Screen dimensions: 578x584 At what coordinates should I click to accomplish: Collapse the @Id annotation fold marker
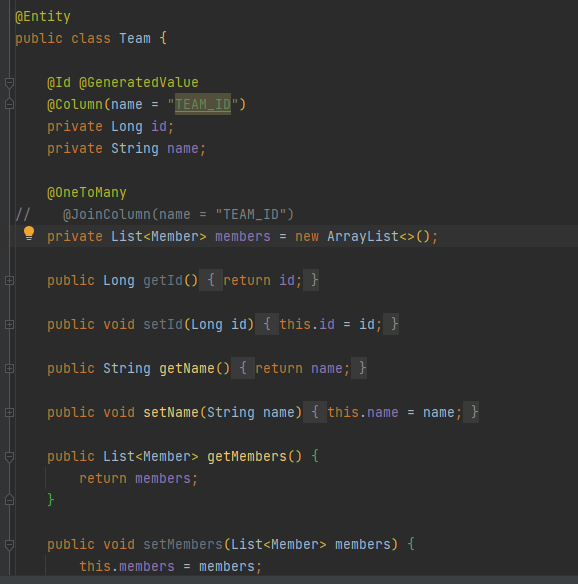pyautogui.click(x=10, y=83)
